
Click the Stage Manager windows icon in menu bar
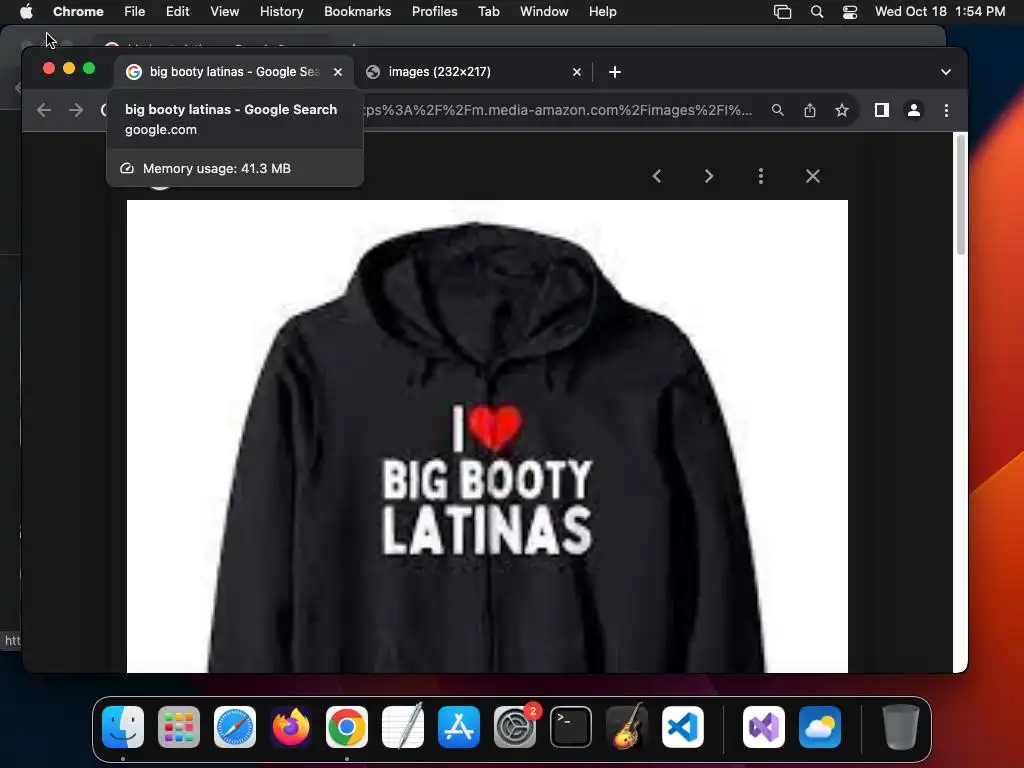782,12
